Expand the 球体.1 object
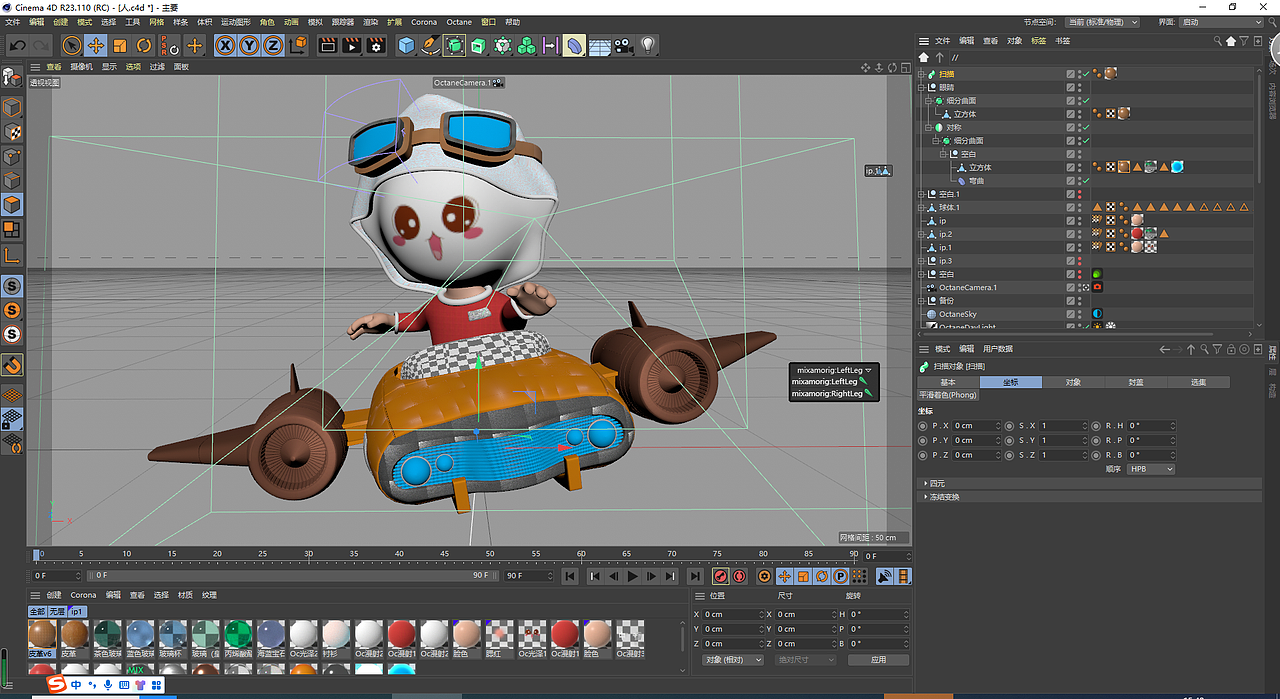This screenshot has height=699, width=1280. click(922, 207)
